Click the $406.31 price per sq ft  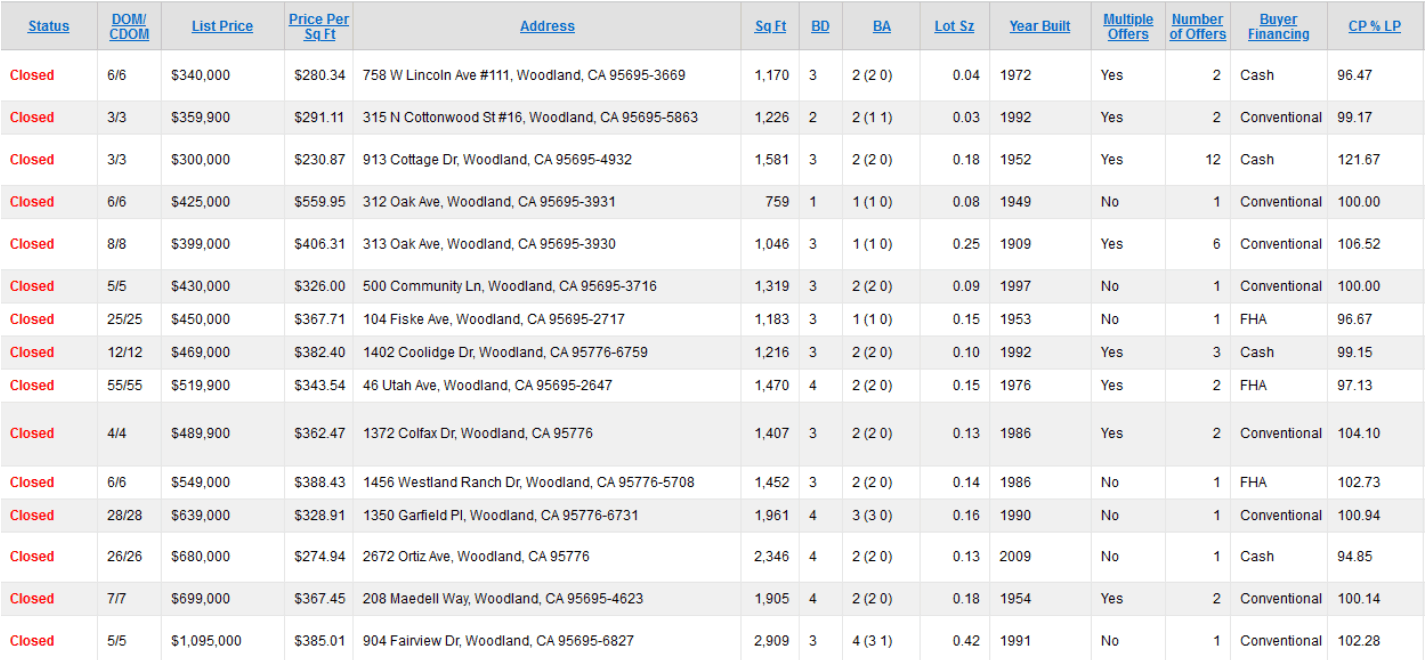coord(320,243)
